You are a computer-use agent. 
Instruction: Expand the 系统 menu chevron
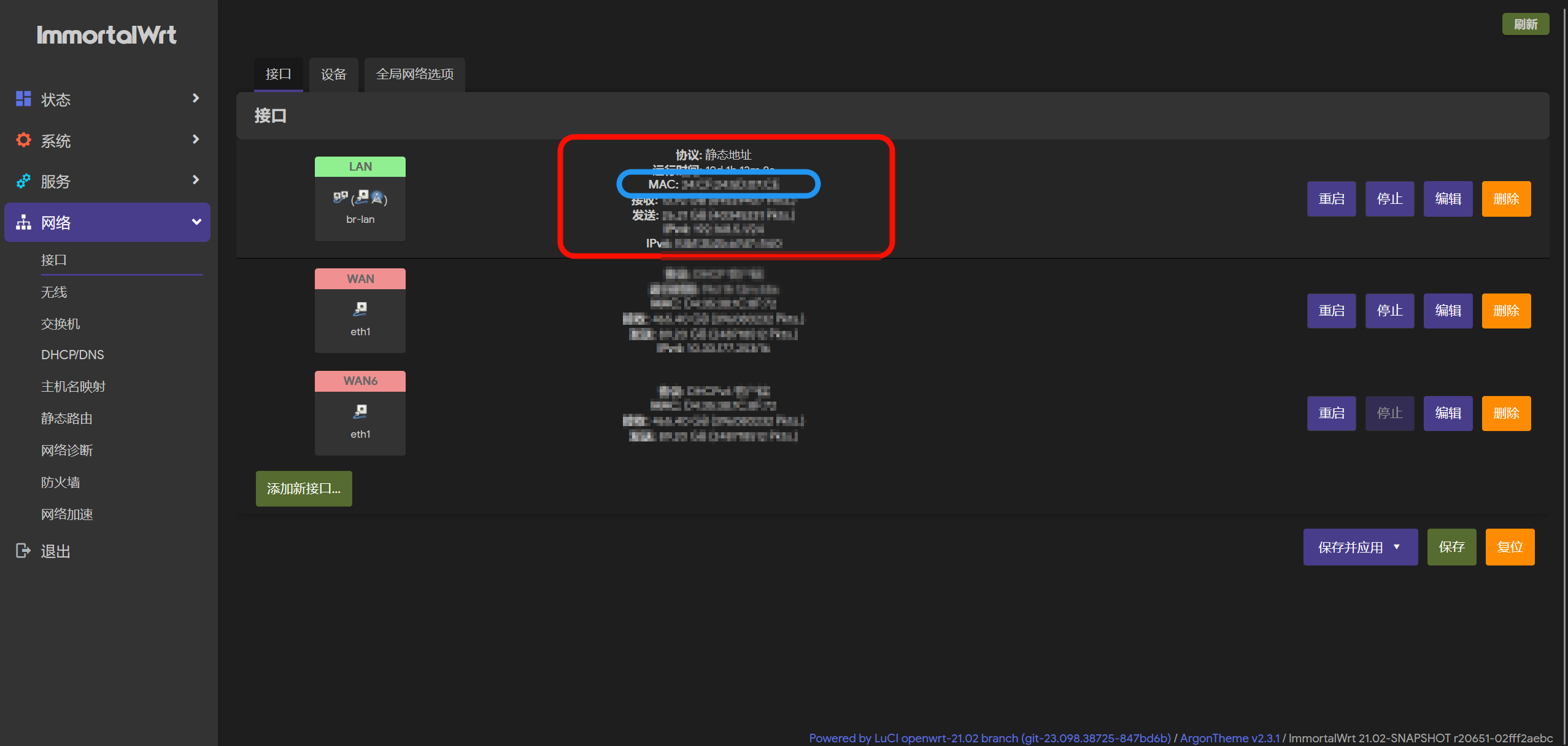pyautogui.click(x=196, y=139)
